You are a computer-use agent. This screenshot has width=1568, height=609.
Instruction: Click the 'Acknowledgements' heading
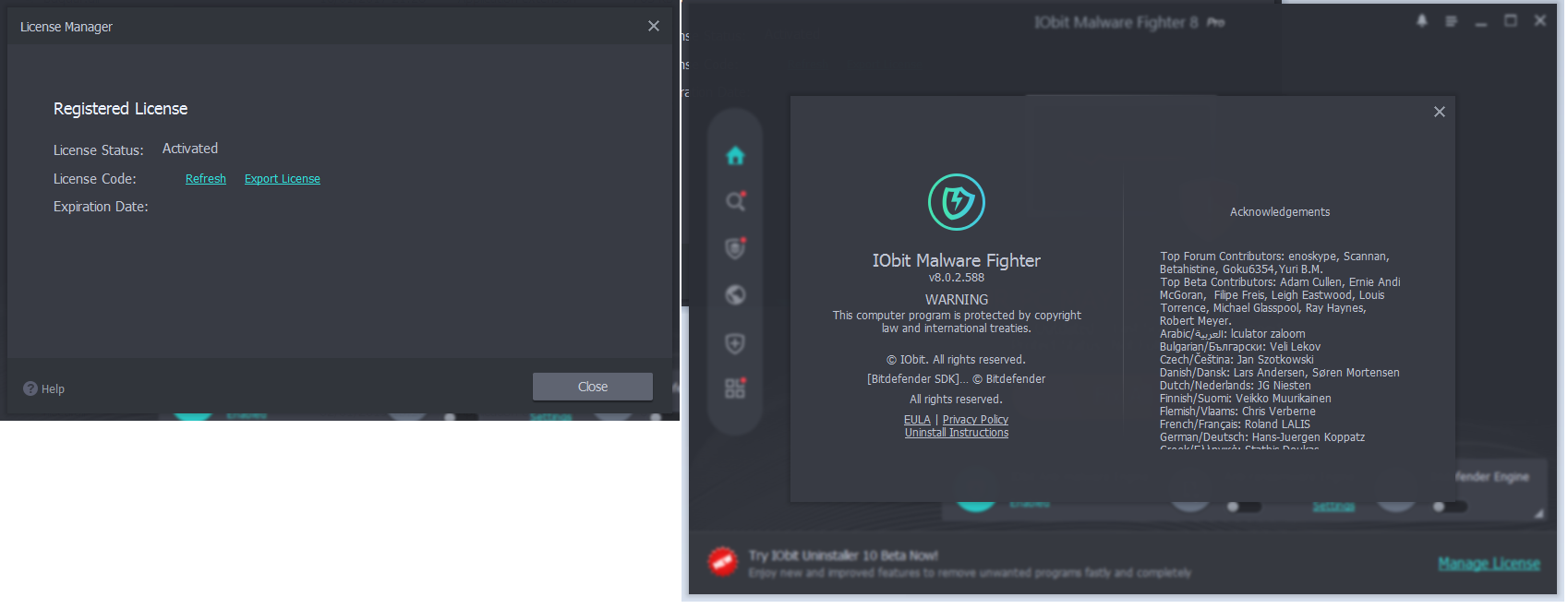[1280, 212]
